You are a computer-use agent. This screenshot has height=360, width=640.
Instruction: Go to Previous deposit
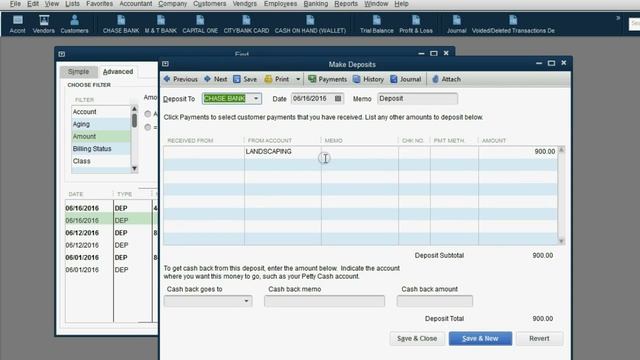(x=181, y=79)
